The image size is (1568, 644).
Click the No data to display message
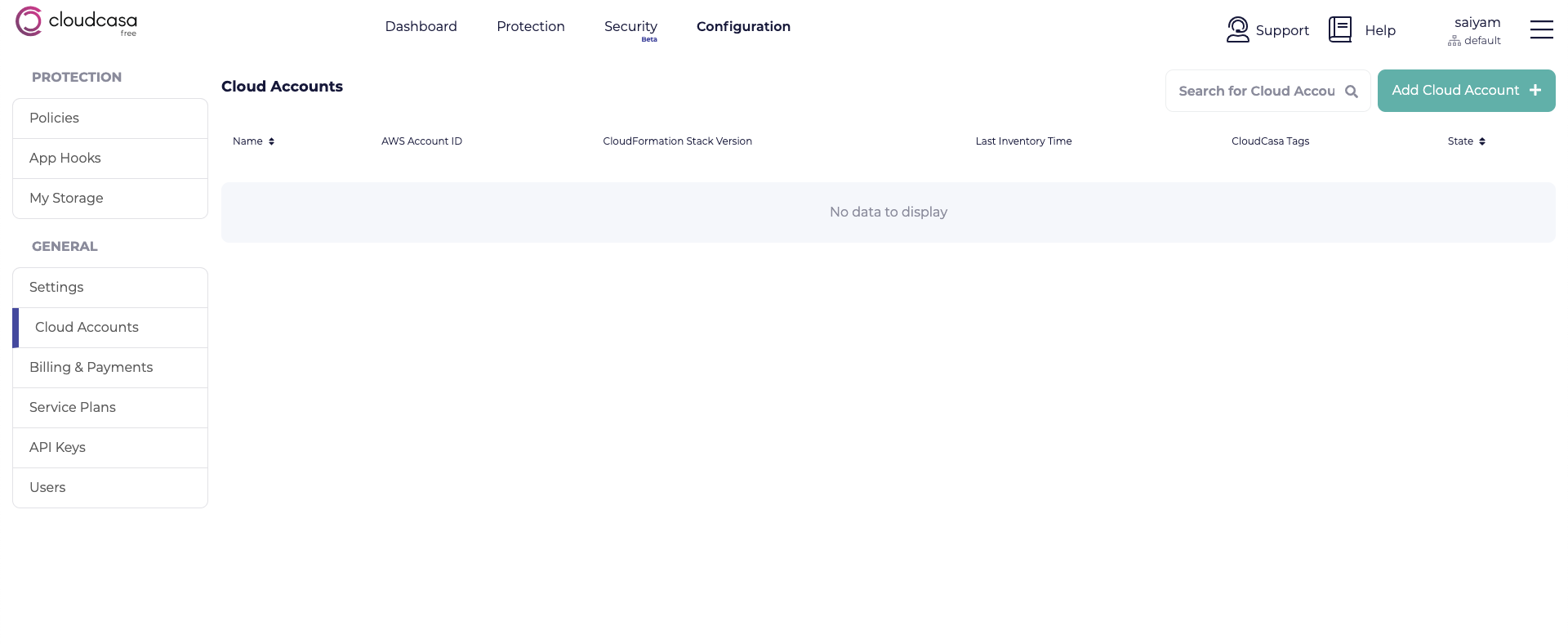[x=889, y=212]
